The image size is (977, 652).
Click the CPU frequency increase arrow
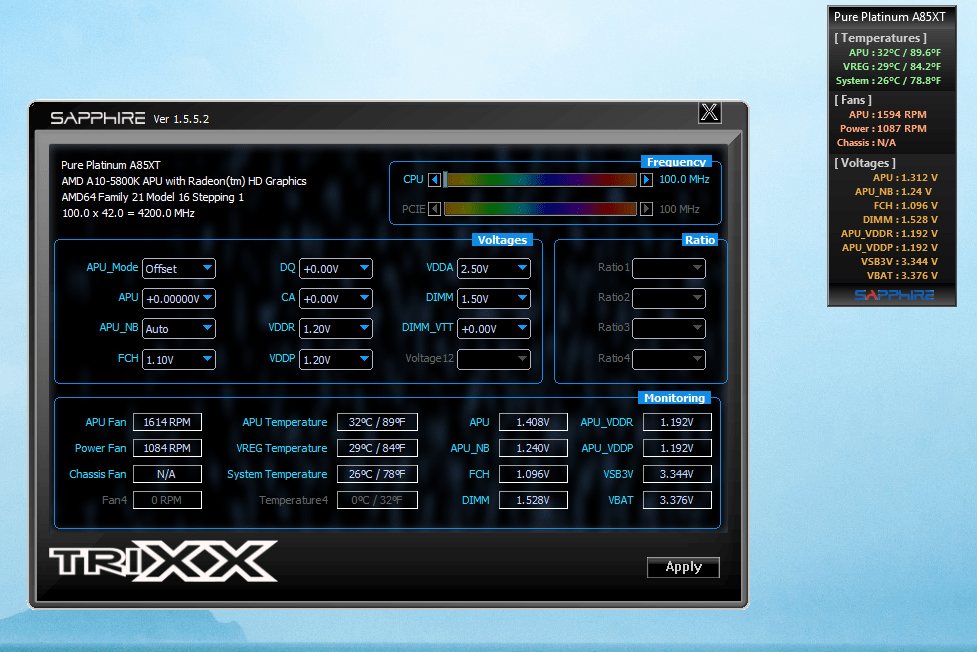pos(646,180)
